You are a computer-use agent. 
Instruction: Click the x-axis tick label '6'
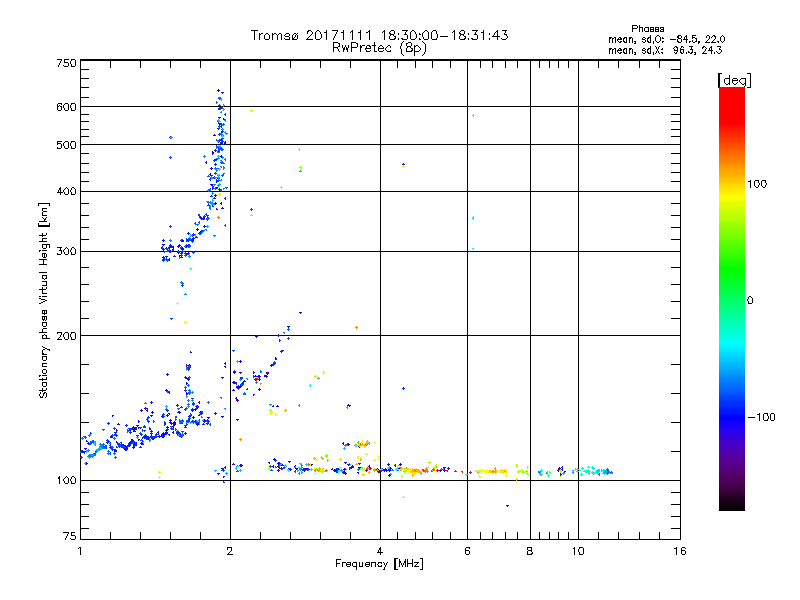point(467,551)
